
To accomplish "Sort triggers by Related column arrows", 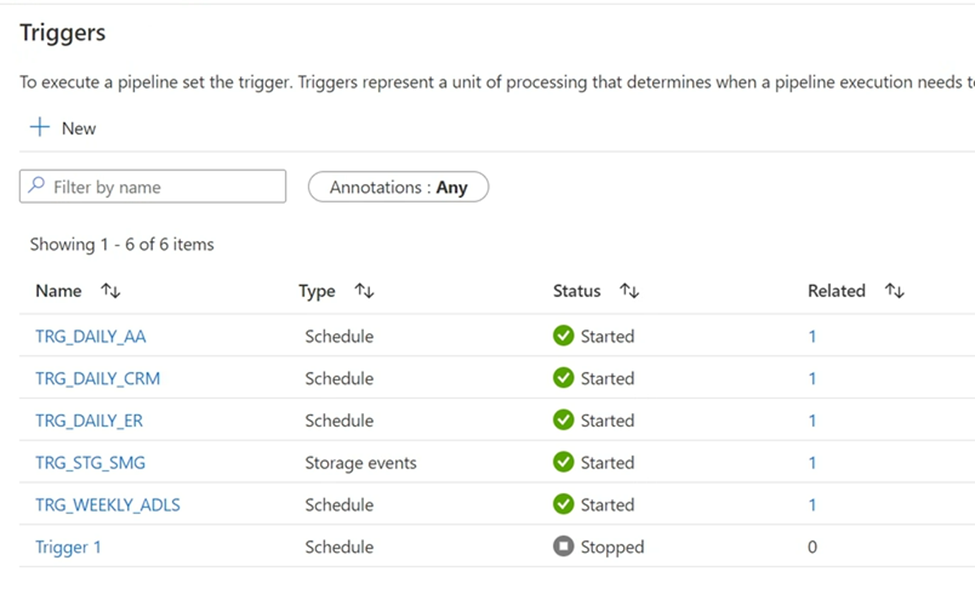I will (x=894, y=291).
